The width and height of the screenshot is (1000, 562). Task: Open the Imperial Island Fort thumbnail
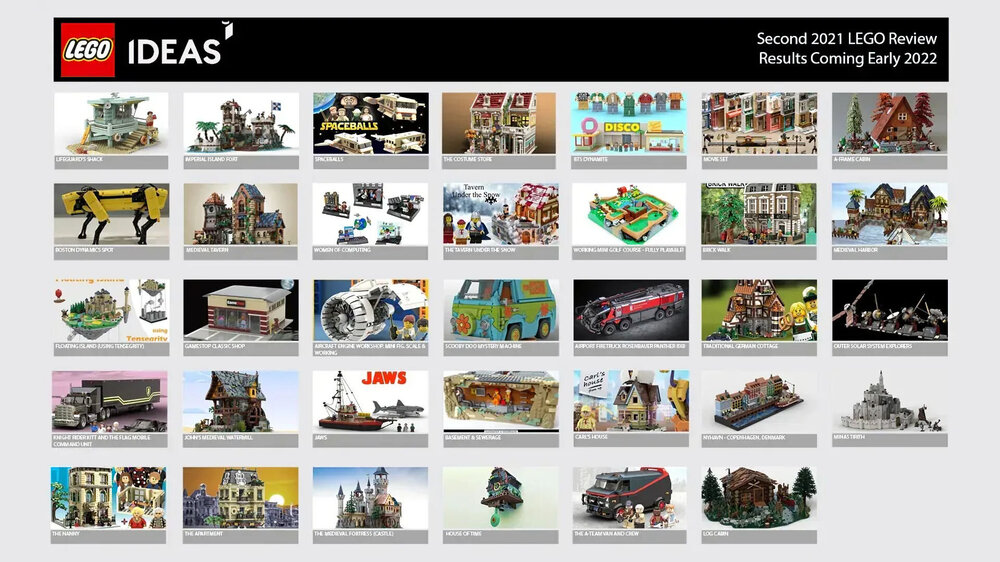pos(241,124)
